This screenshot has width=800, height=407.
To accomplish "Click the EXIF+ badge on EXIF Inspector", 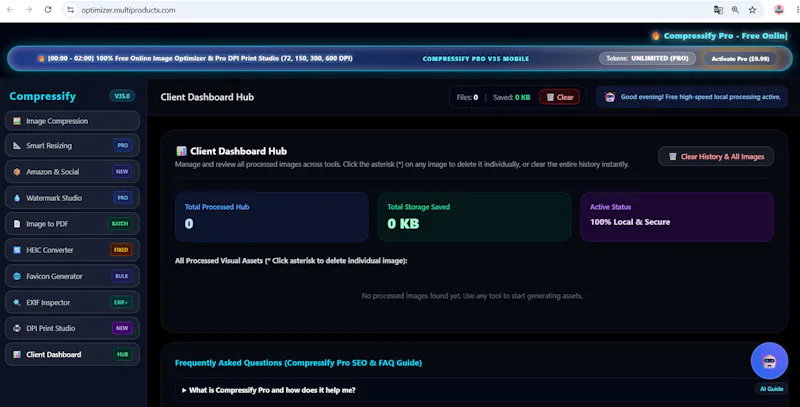I will tap(121, 302).
